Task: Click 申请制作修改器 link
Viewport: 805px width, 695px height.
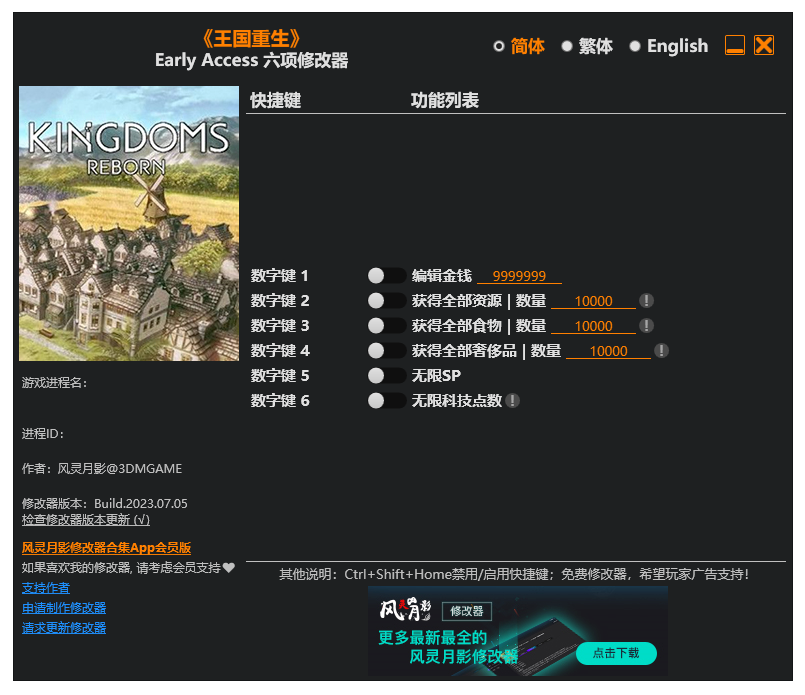Action: (x=64, y=608)
